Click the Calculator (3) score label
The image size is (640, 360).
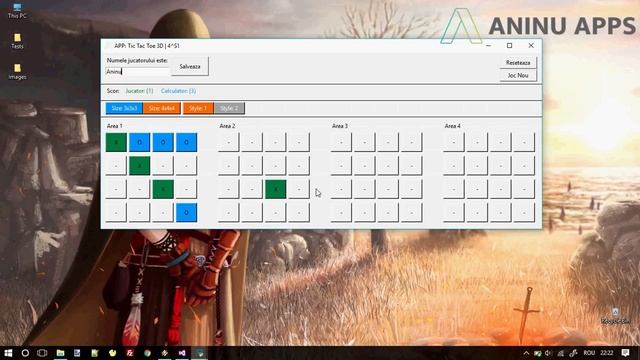point(178,91)
